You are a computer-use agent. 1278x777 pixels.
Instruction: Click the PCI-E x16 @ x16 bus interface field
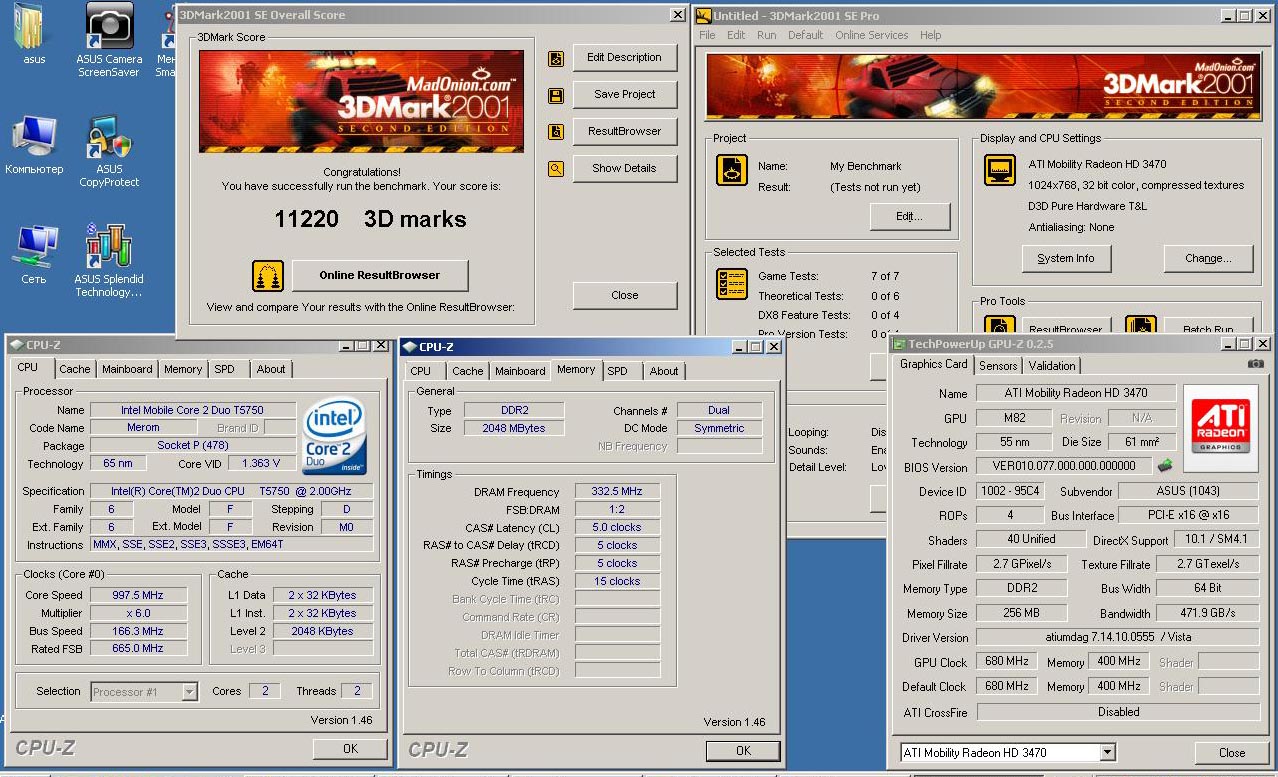coord(1188,515)
